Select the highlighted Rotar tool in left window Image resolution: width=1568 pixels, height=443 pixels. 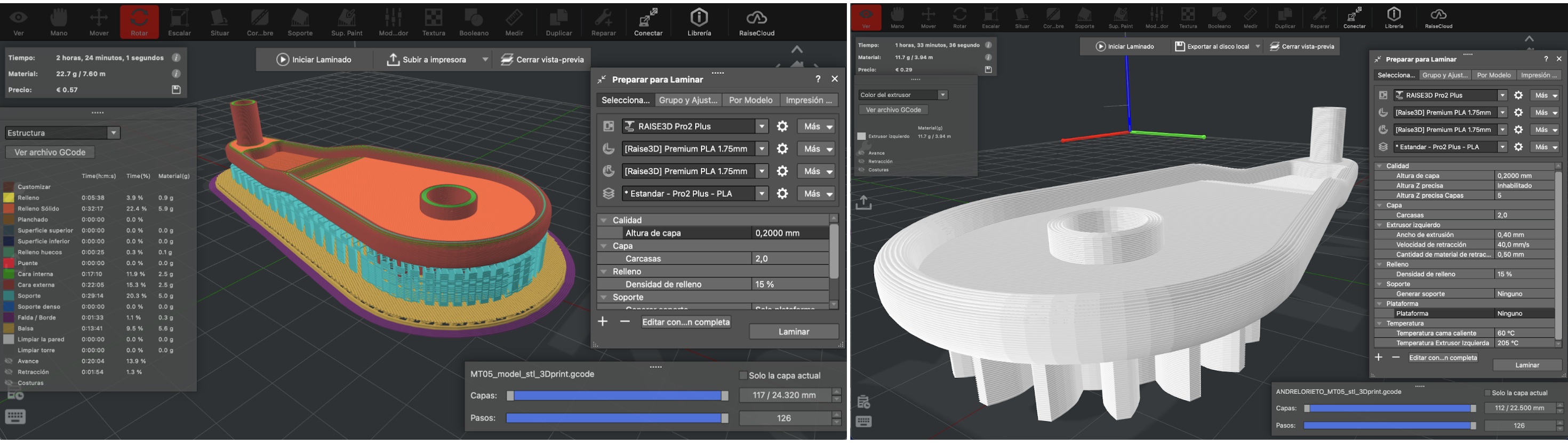(139, 21)
